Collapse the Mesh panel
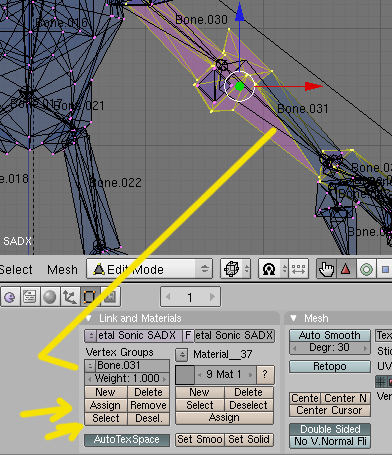Viewport: 392px width, 455px height. (293, 318)
